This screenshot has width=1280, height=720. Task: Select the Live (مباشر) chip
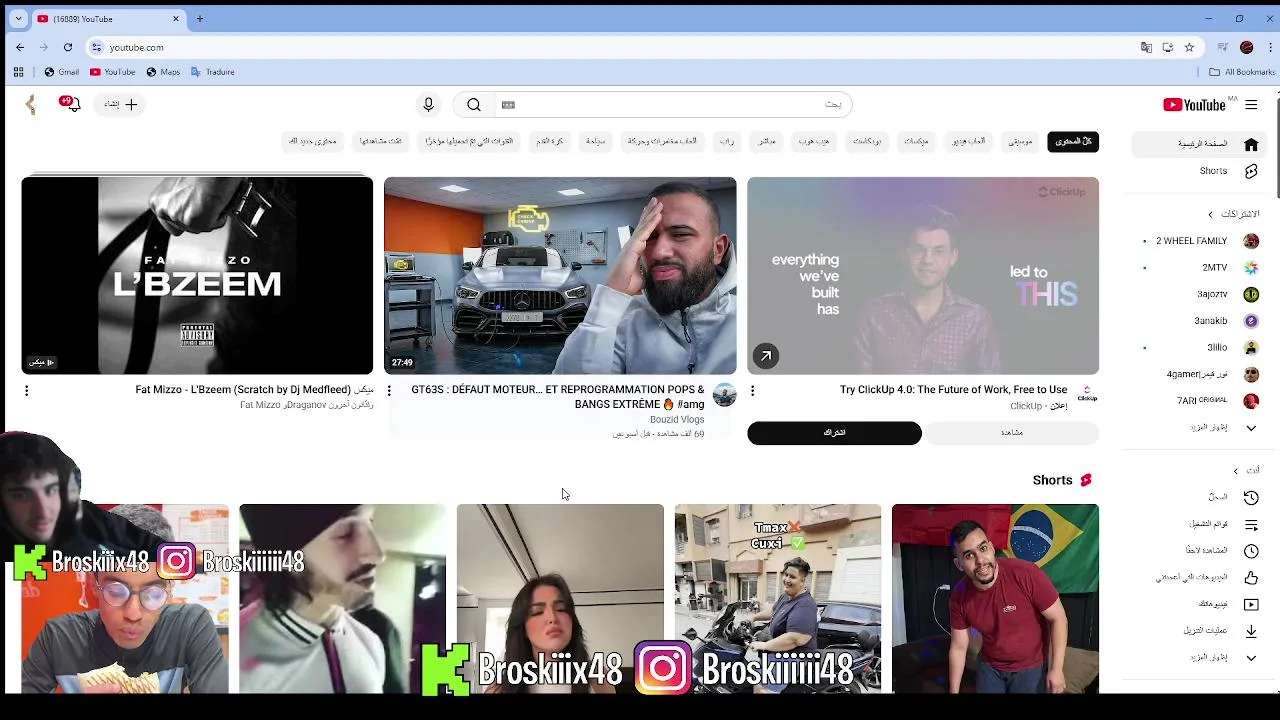767,142
